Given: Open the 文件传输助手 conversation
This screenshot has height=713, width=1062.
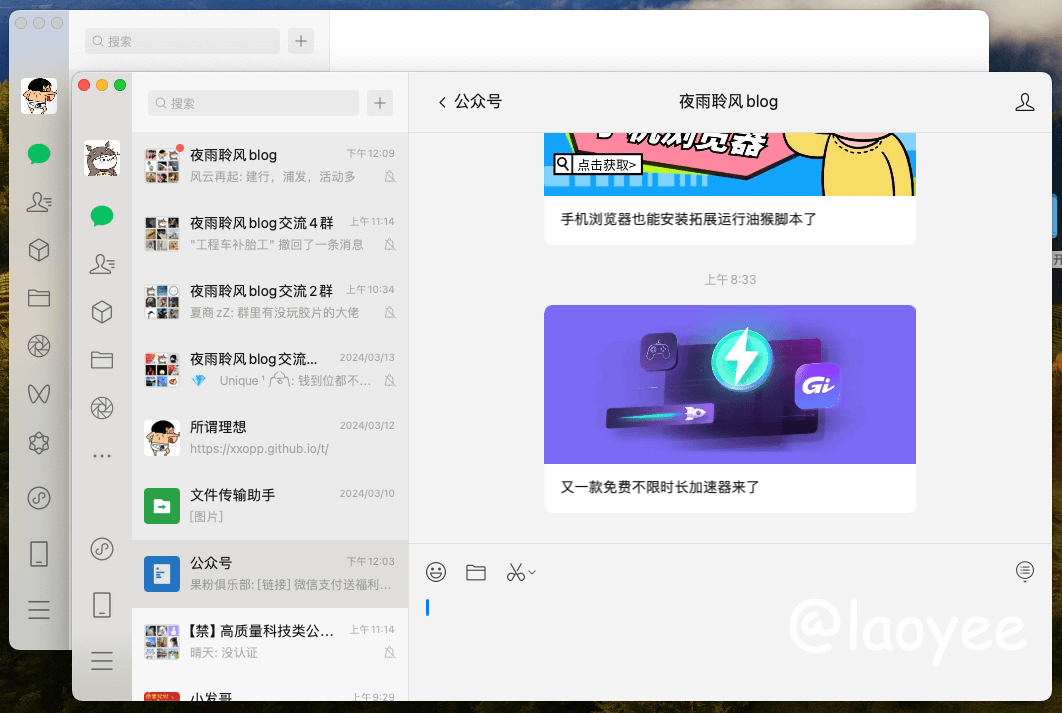Looking at the screenshot, I should (x=270, y=505).
